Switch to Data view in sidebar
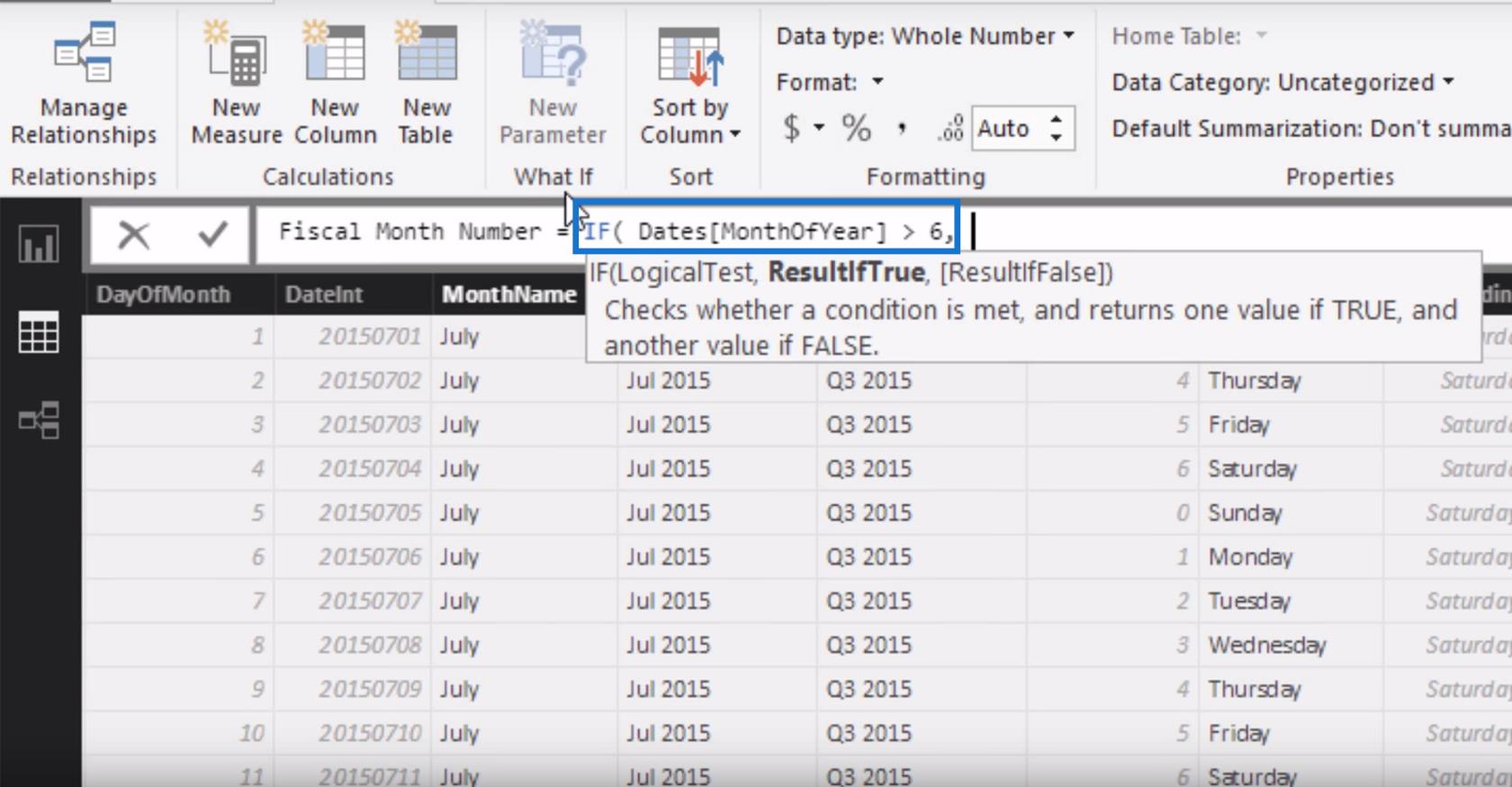This screenshot has width=1512, height=787. coord(39,333)
